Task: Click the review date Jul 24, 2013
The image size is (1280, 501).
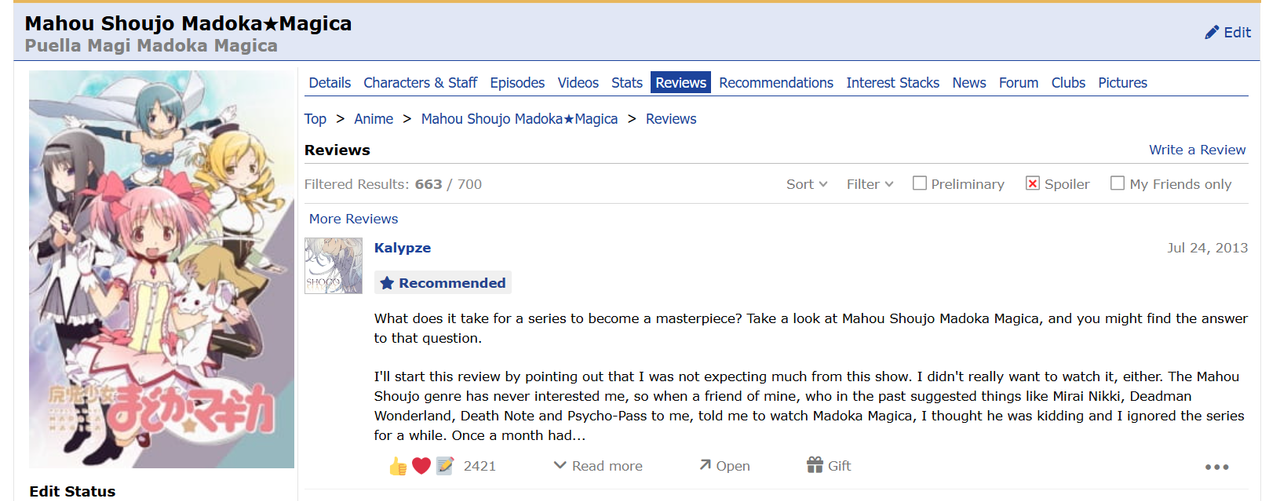Action: coord(1207,248)
